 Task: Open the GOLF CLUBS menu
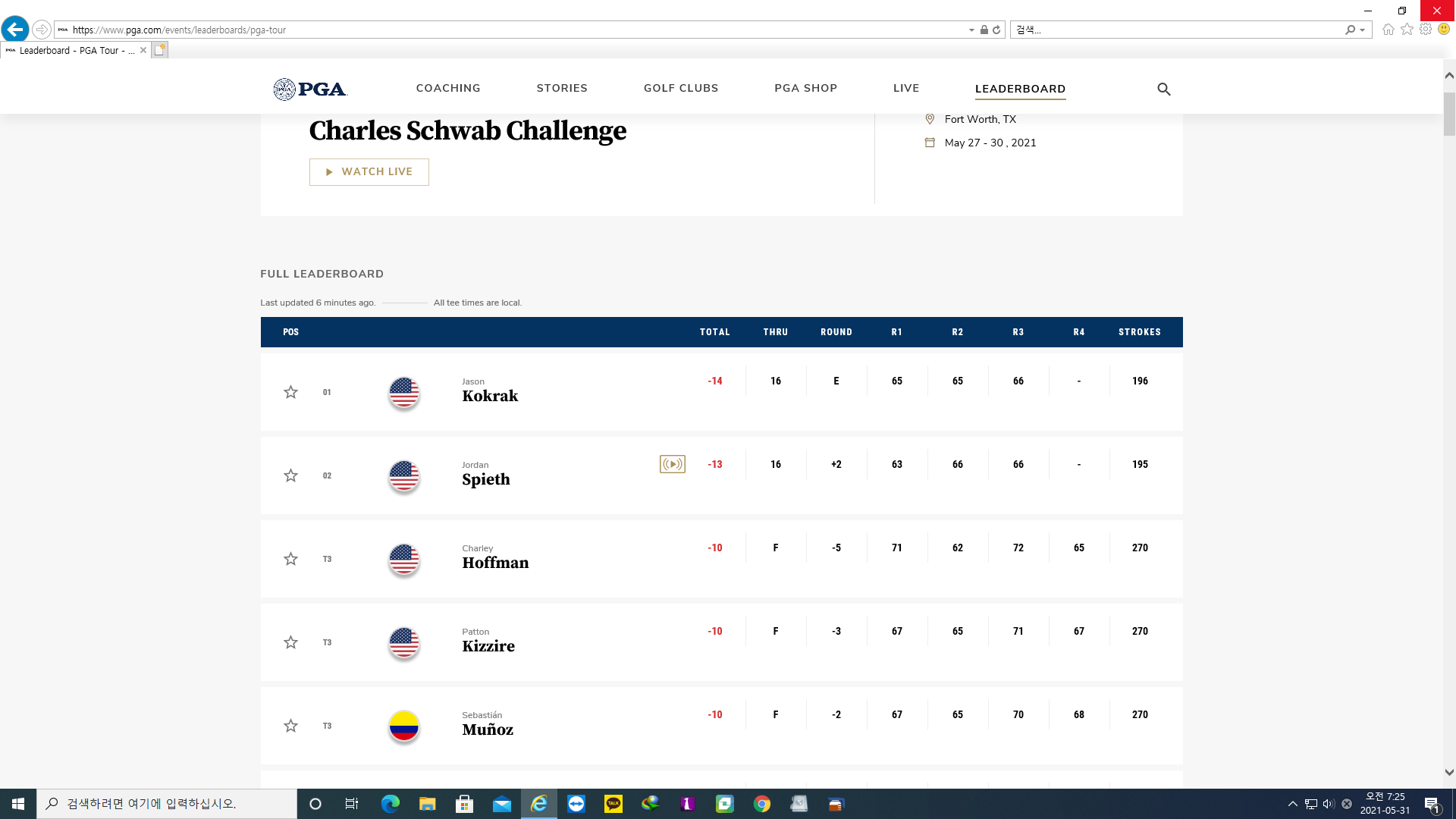[681, 88]
